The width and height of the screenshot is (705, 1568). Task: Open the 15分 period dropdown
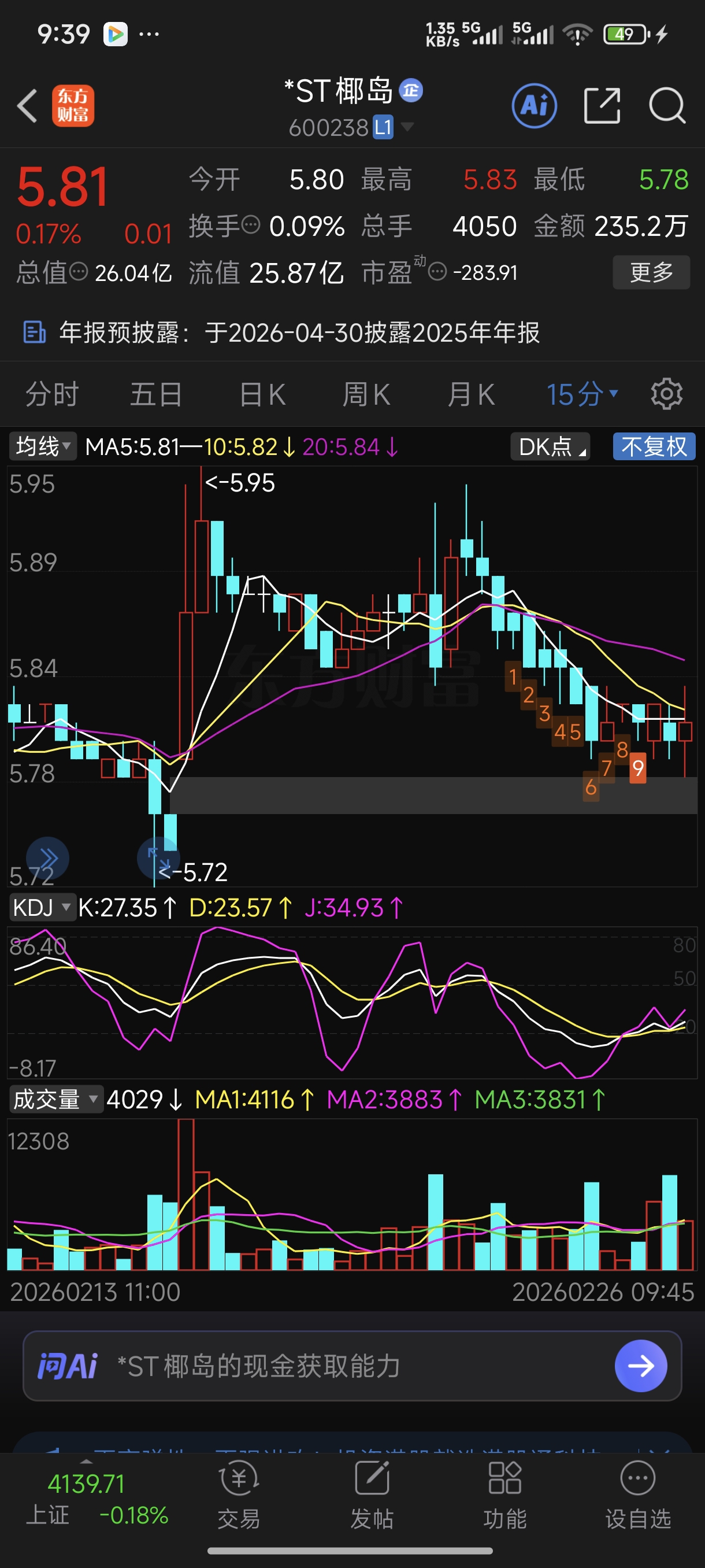point(582,394)
